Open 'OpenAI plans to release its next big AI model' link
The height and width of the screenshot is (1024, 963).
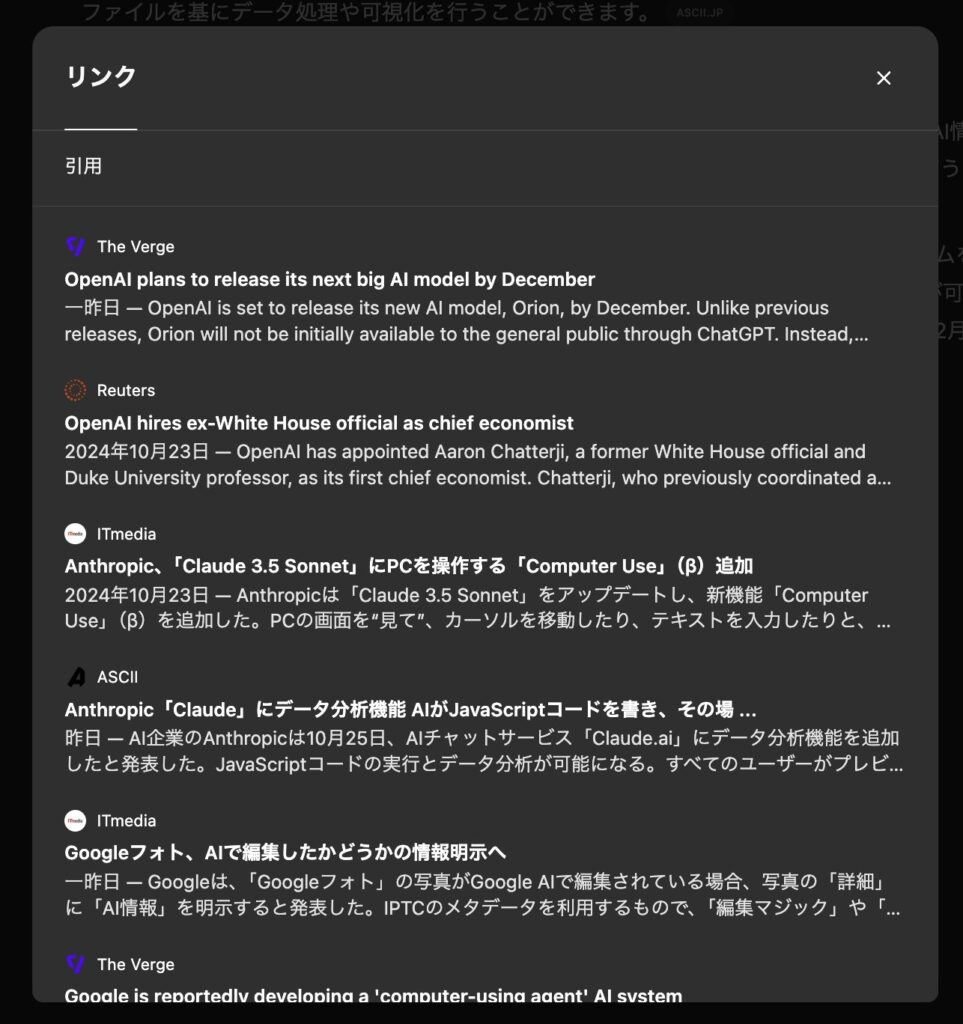click(330, 280)
